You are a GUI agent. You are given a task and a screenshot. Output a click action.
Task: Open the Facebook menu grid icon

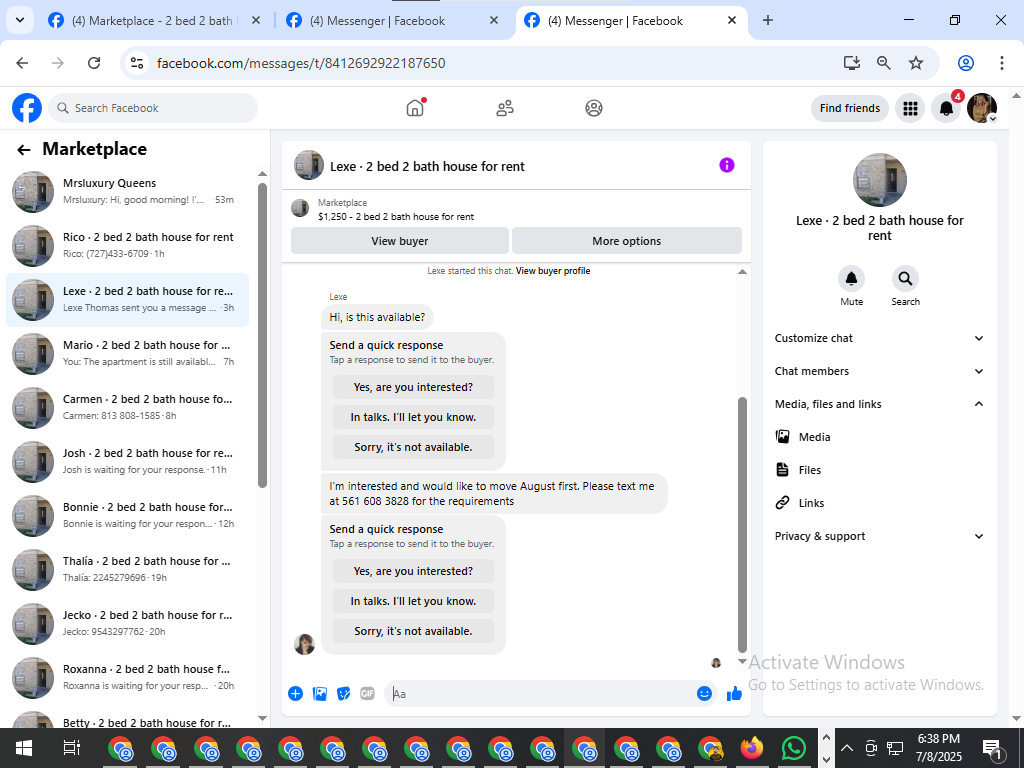coord(910,108)
